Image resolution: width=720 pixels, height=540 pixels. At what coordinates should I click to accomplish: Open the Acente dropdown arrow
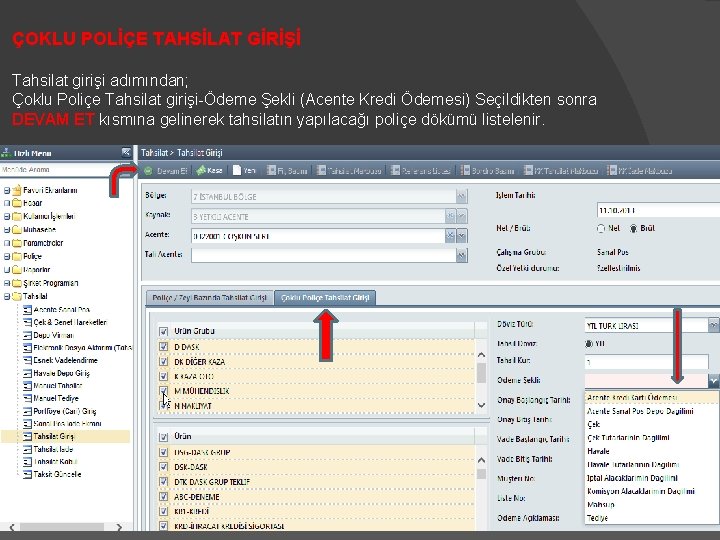click(x=461, y=236)
